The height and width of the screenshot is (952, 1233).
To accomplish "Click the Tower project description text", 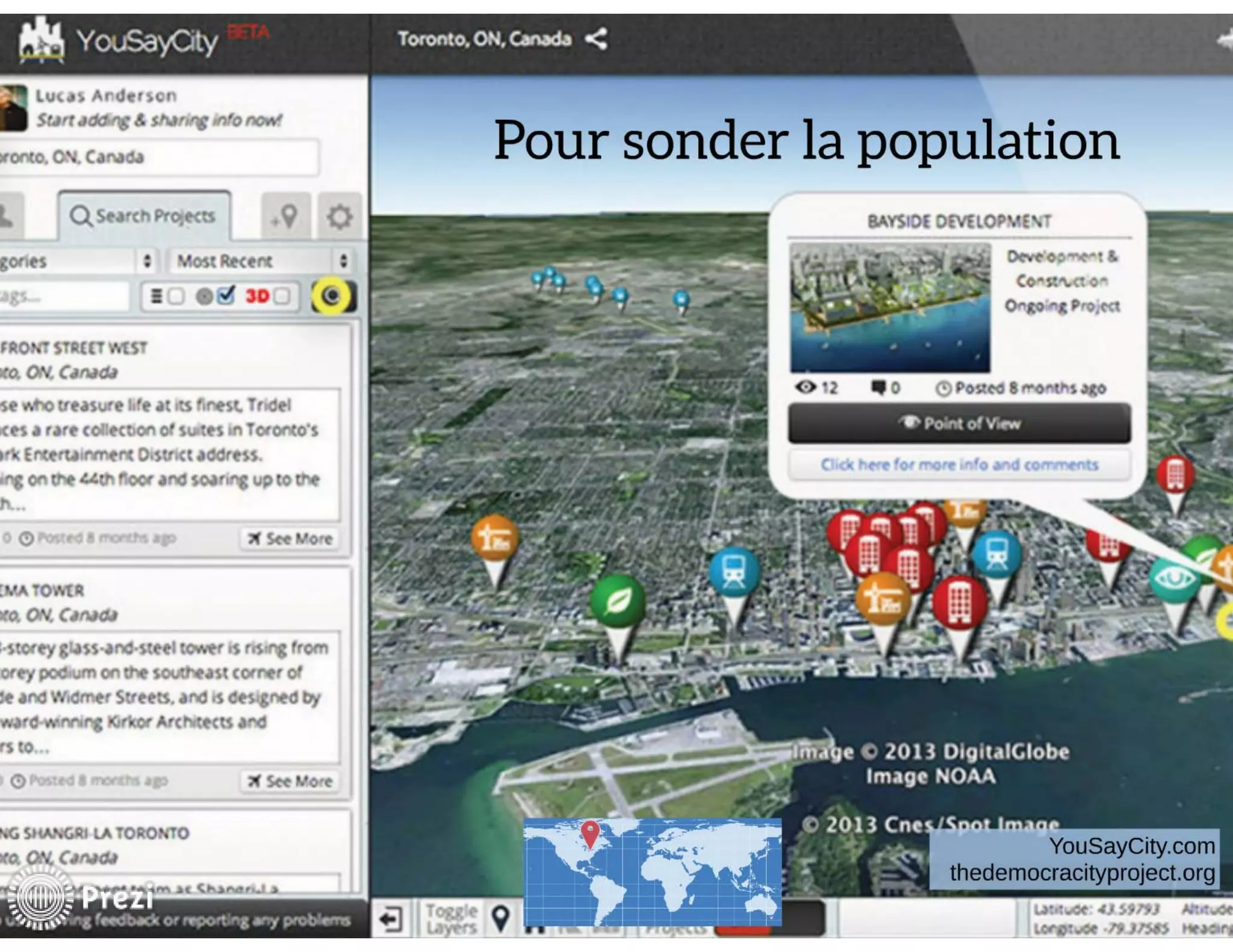I will (169, 697).
